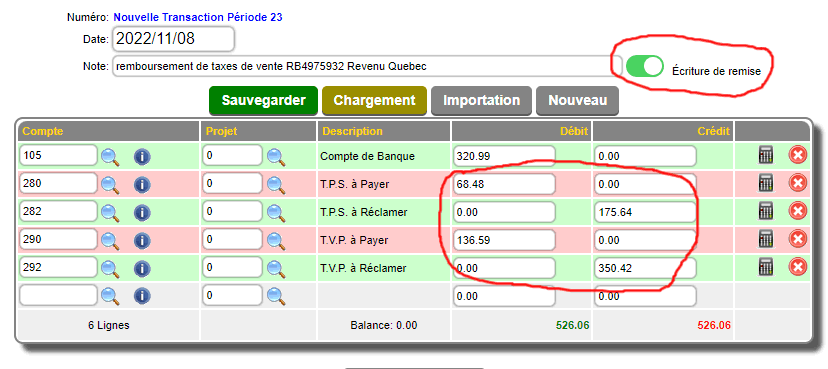Screen dimensions: 828x369
Task: Click the green debit total 526.06
Action: [x=573, y=326]
